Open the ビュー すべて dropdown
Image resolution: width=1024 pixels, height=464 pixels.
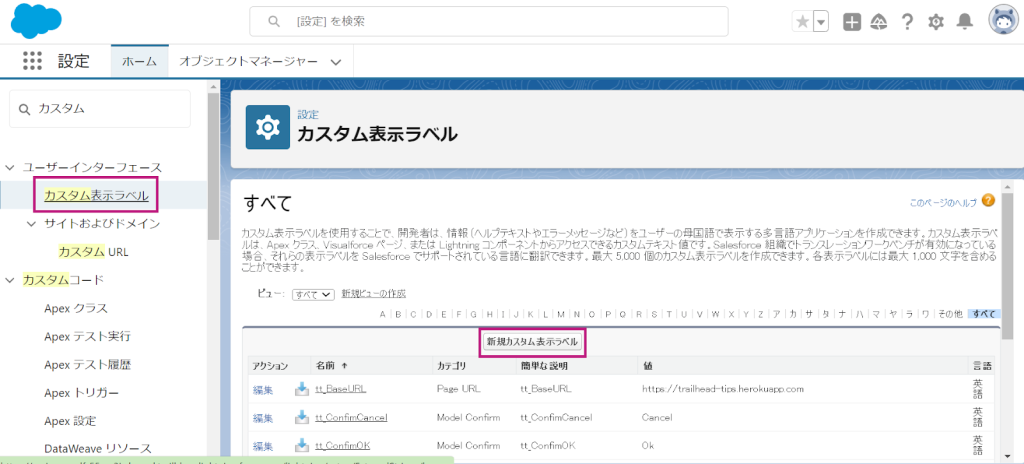coord(313,295)
